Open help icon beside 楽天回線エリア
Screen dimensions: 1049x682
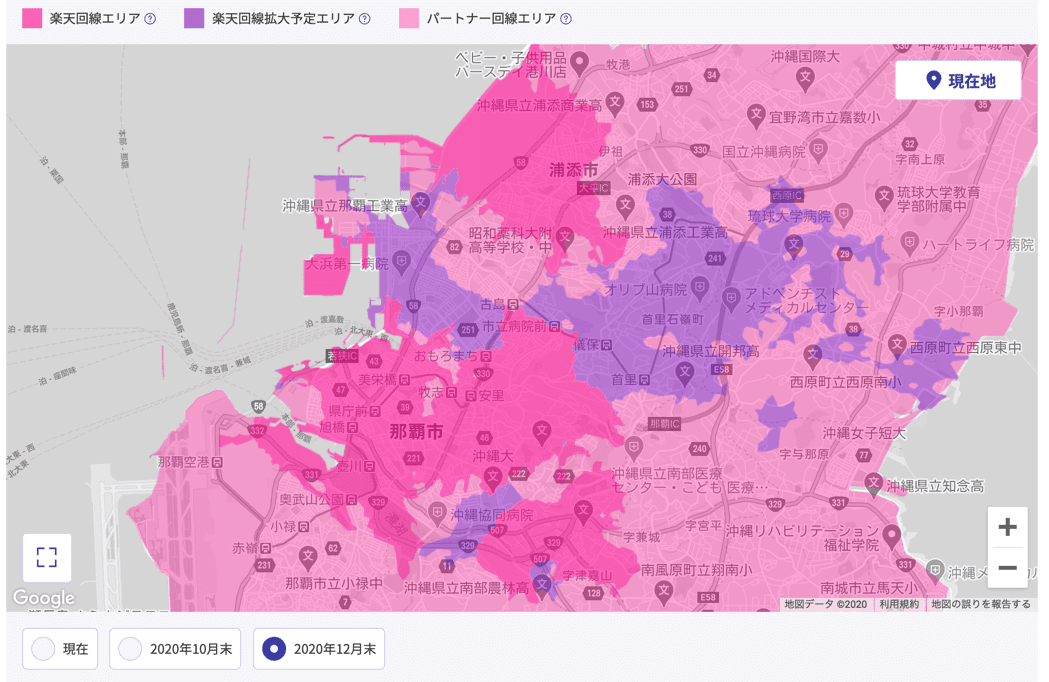(150, 19)
